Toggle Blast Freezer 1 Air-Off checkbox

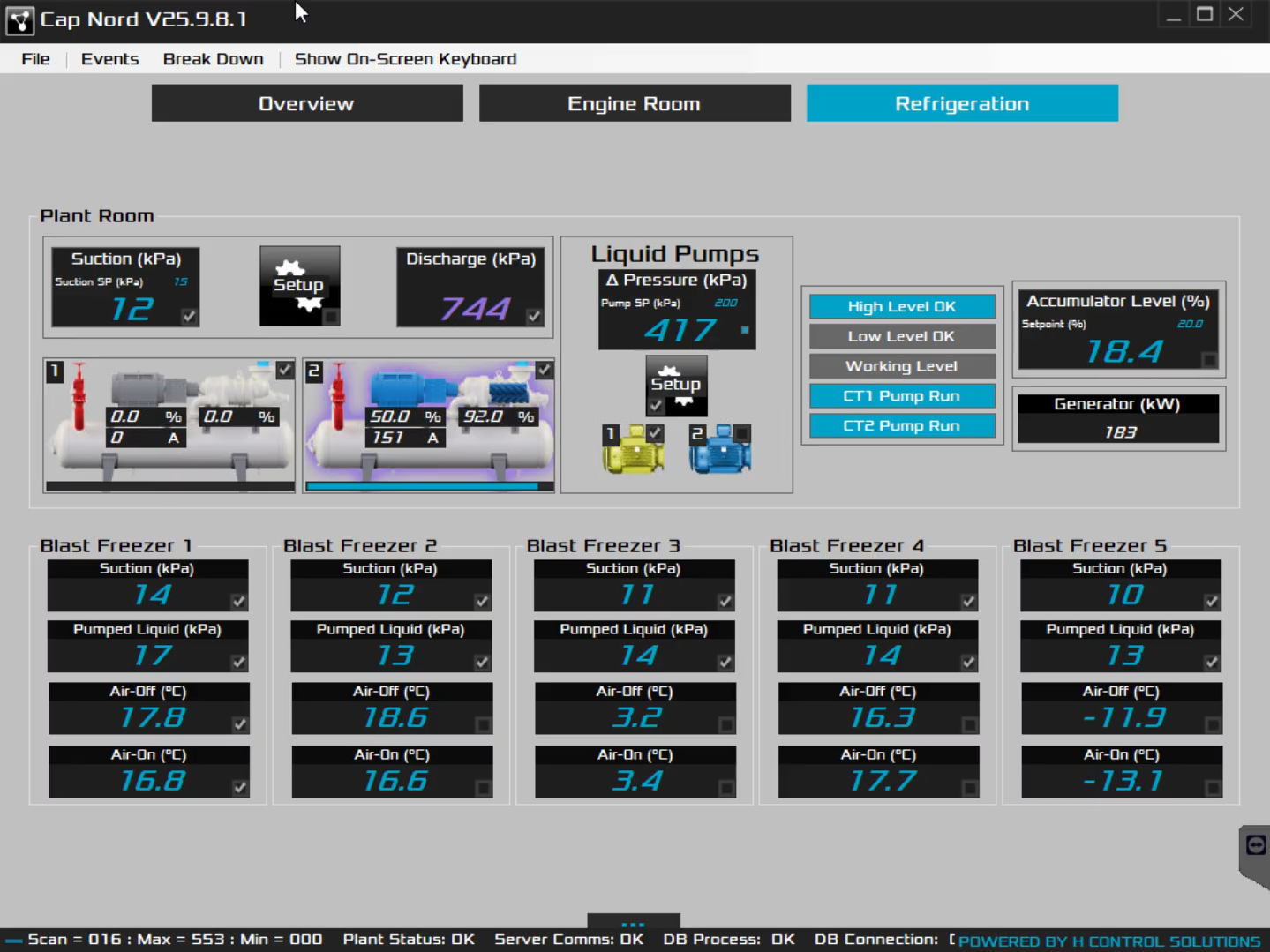[x=239, y=724]
